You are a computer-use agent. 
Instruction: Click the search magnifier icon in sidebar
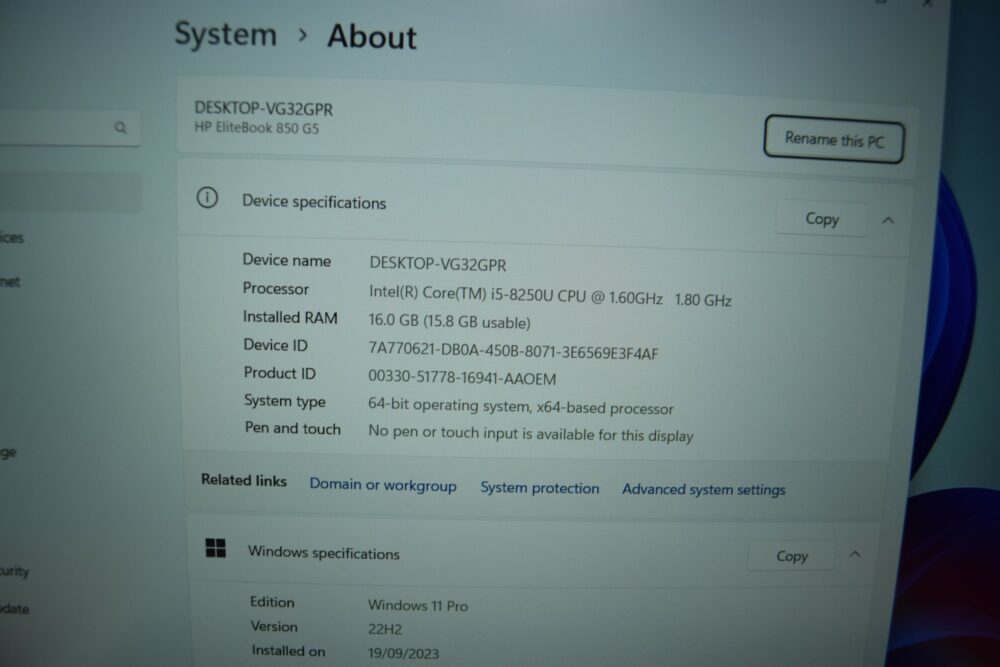(121, 128)
